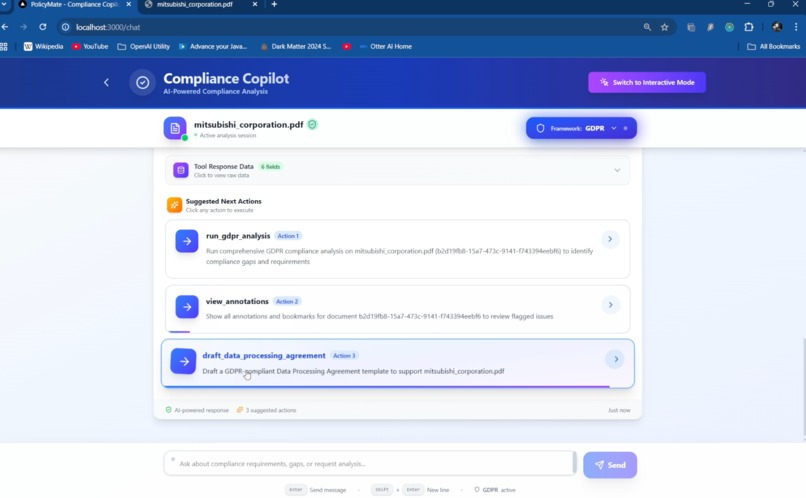Open the chevron on view_annotations card
Screen dimensions: 806x498
click(x=610, y=305)
